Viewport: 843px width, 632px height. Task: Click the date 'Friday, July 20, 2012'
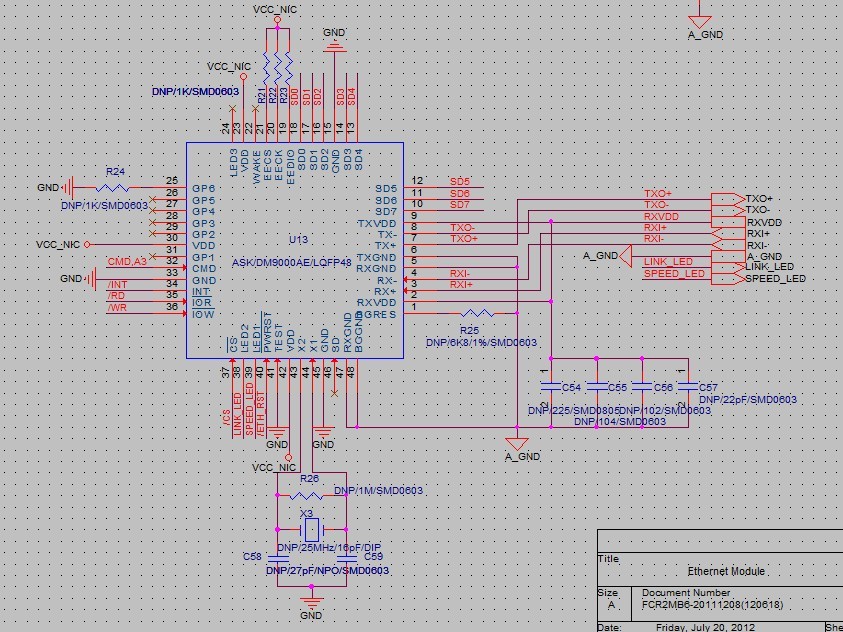(x=705, y=627)
